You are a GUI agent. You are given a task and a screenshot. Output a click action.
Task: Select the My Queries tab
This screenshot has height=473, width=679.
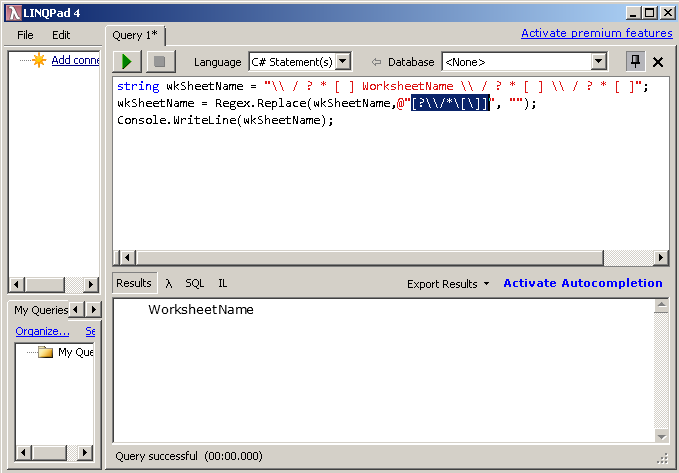[x=40, y=310]
